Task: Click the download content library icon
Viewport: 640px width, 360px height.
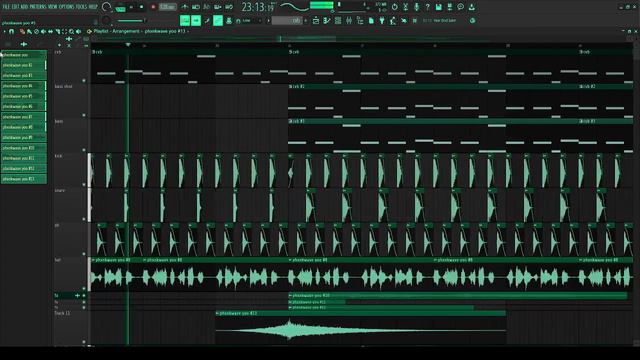Action: click(471, 7)
